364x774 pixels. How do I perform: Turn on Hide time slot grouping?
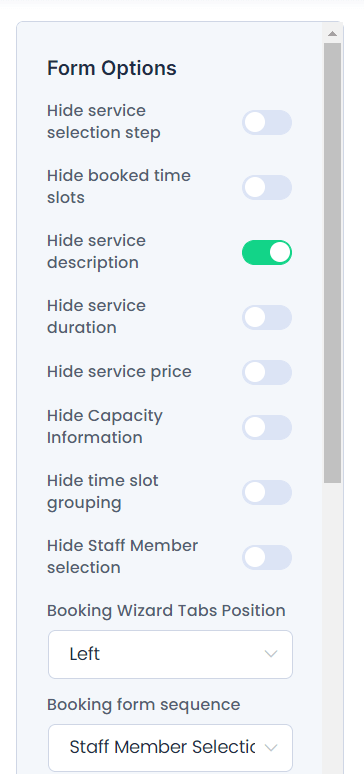(x=267, y=493)
